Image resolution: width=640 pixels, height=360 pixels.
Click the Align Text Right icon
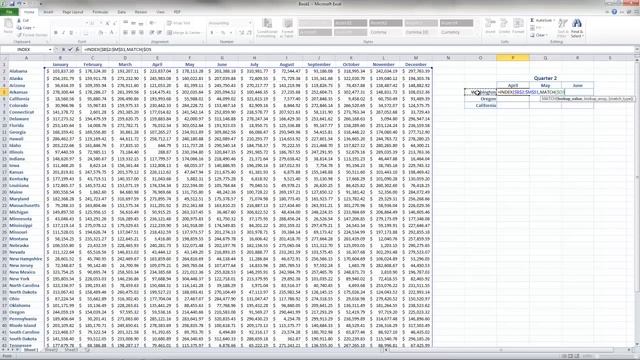point(141,33)
